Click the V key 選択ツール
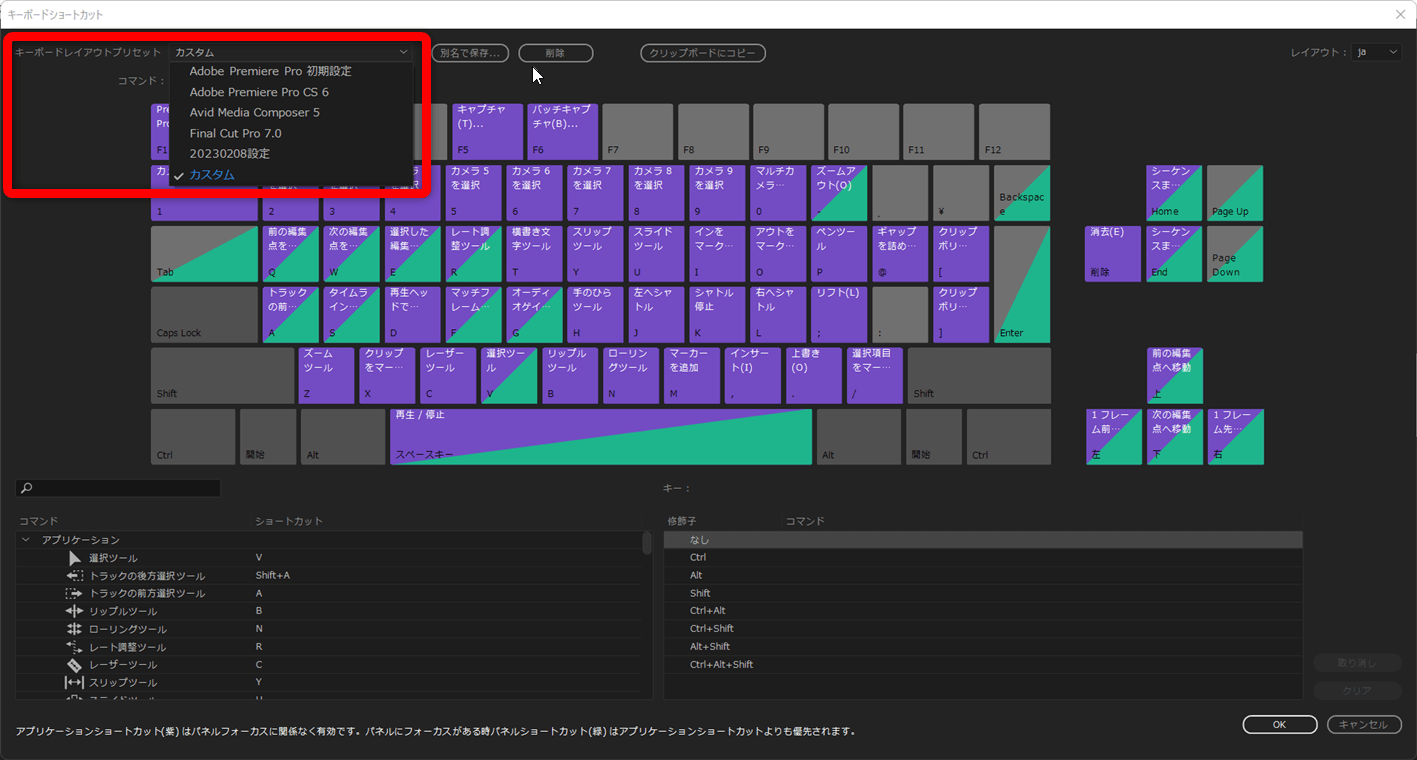The image size is (1417, 760). pyautogui.click(x=509, y=376)
